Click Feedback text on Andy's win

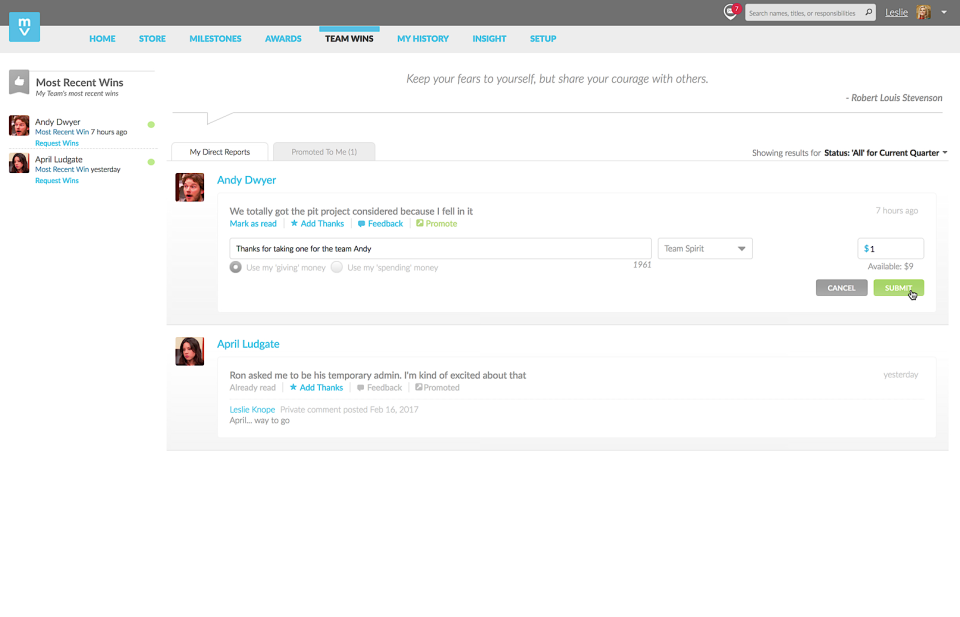point(385,224)
